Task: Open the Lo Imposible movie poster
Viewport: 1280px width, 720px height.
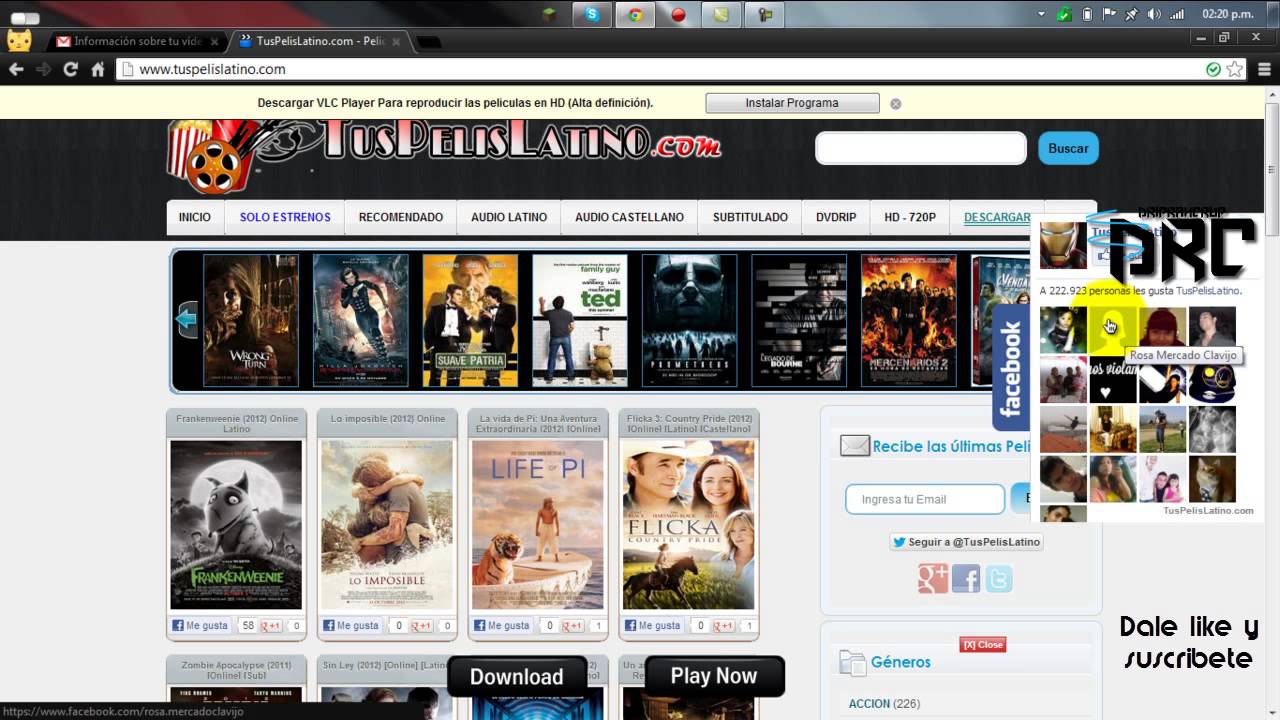Action: coord(387,525)
